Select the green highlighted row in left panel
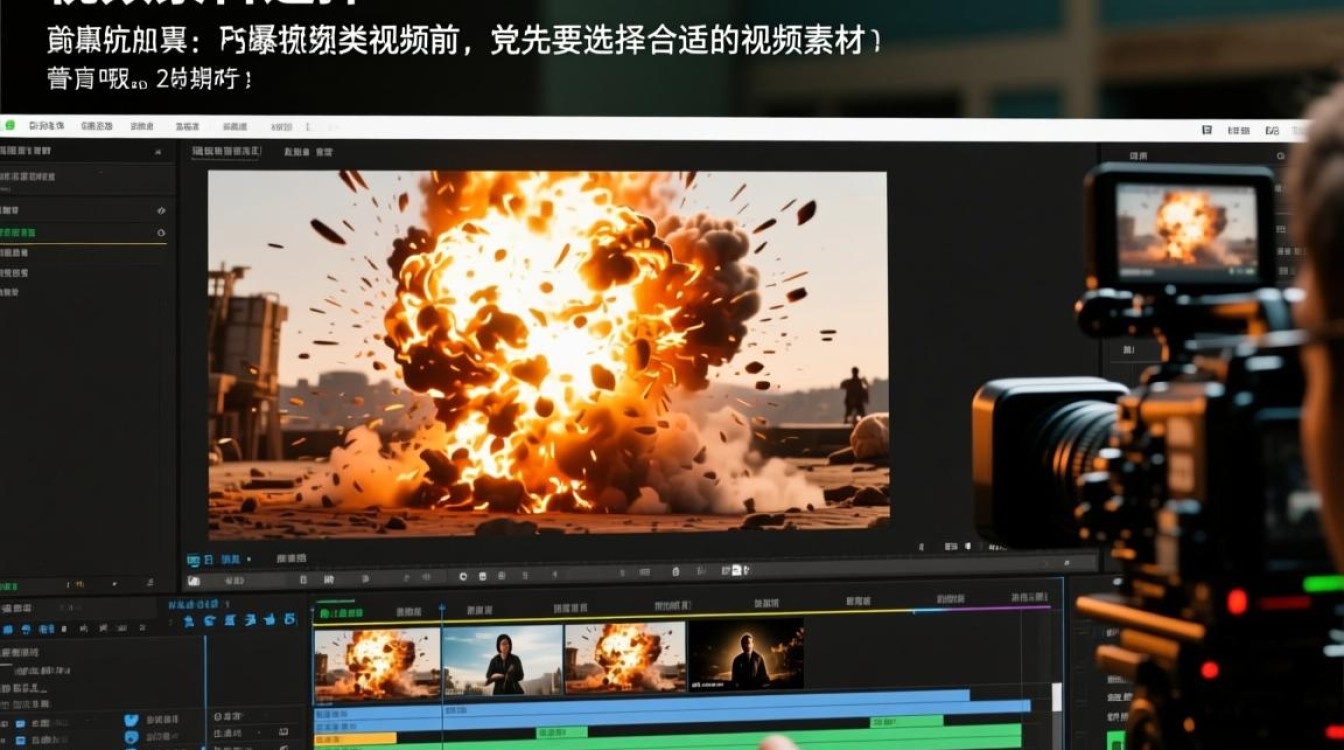This screenshot has width=1344, height=750. point(84,233)
